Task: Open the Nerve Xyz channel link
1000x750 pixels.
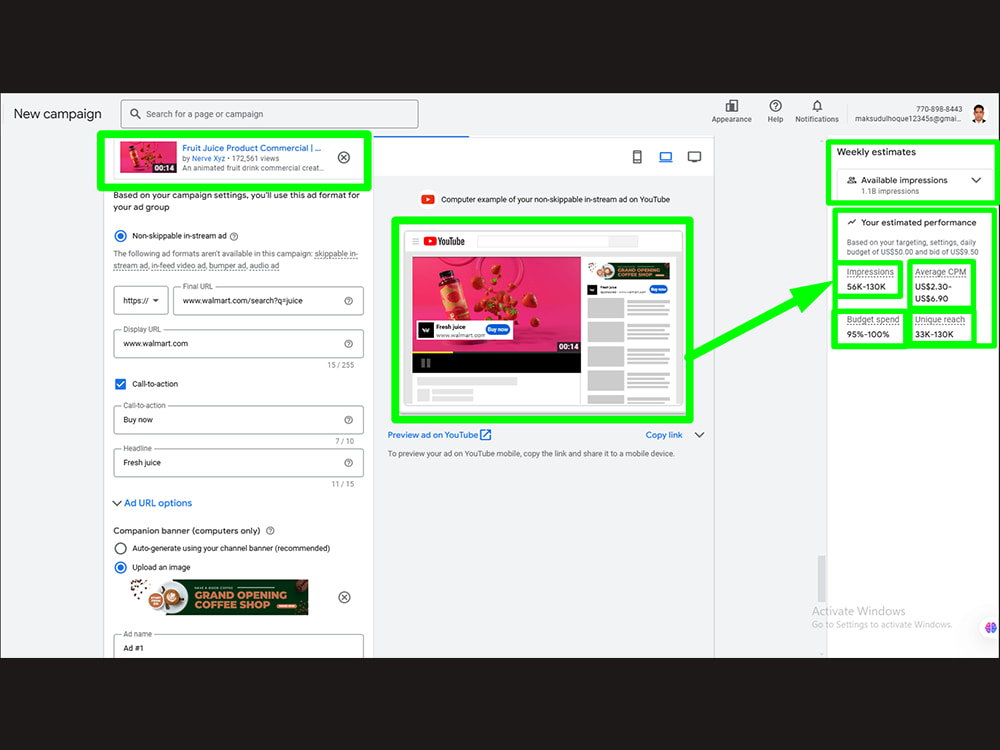Action: click(x=209, y=158)
